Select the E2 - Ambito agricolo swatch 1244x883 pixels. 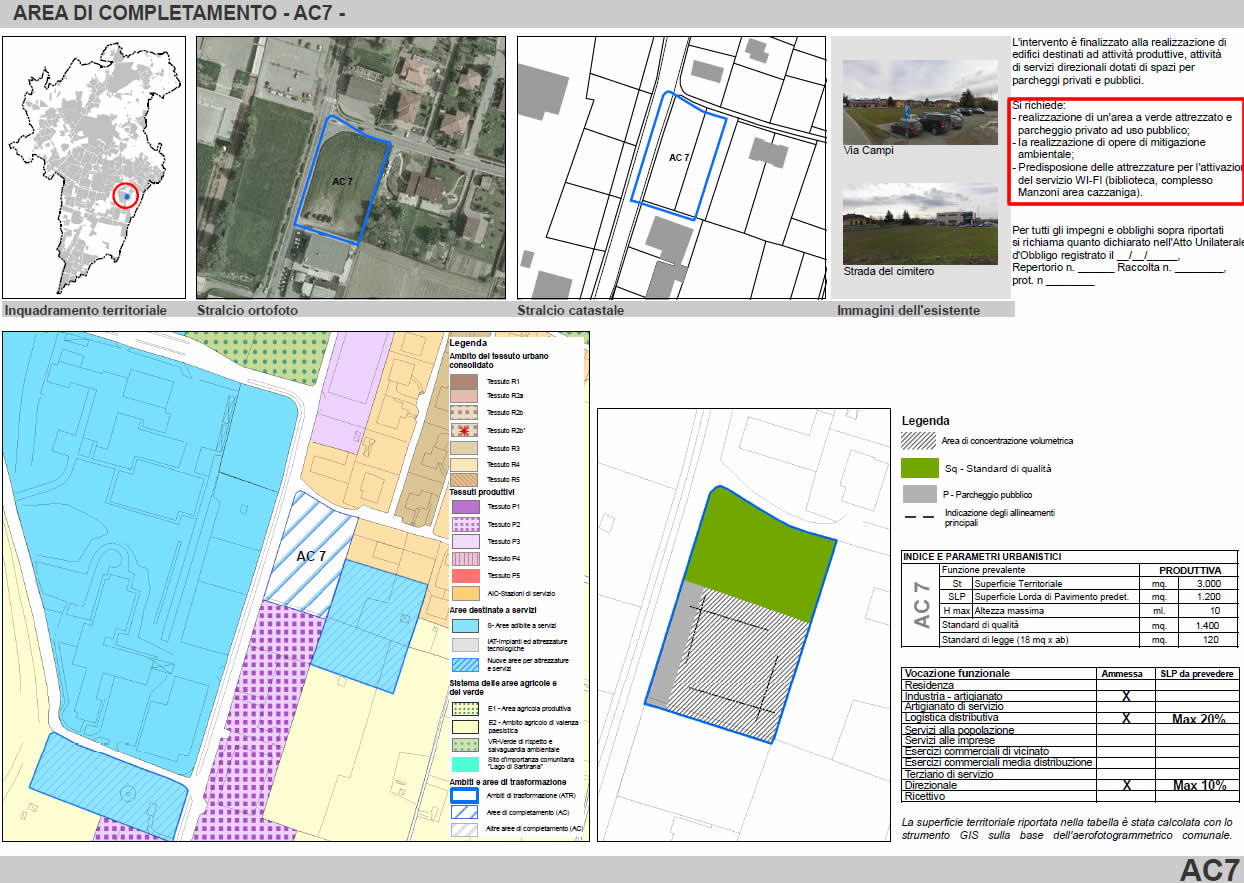click(465, 726)
